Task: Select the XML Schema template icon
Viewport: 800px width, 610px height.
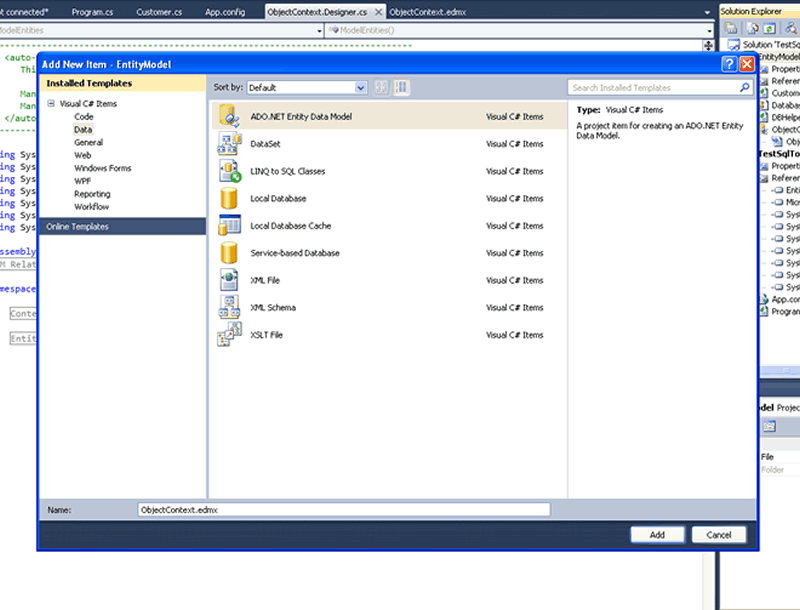Action: 229,308
